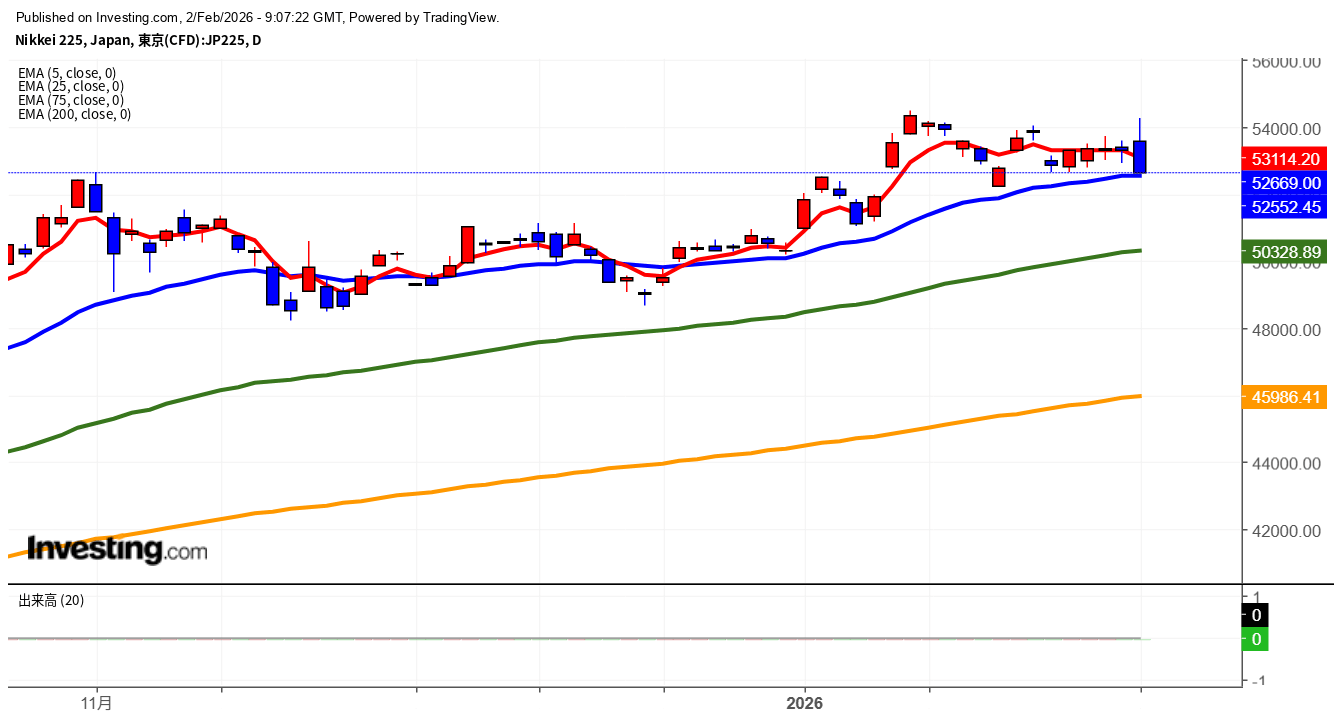Image resolution: width=1334 pixels, height=720 pixels.
Task: Click the red 53114.20 price tag
Action: (x=1284, y=160)
